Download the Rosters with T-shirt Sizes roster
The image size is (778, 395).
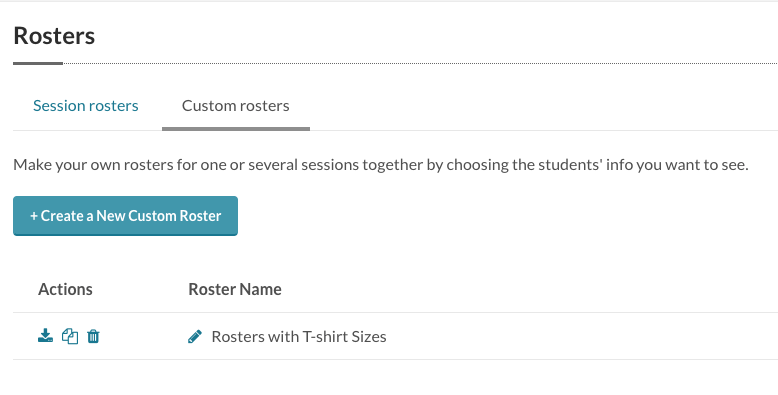(46, 336)
